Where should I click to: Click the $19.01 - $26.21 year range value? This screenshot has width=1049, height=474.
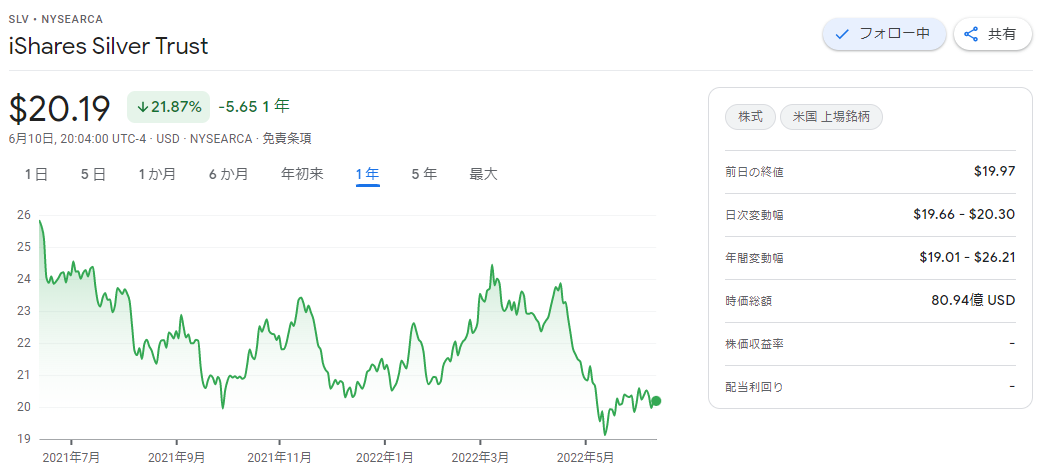[x=967, y=257]
